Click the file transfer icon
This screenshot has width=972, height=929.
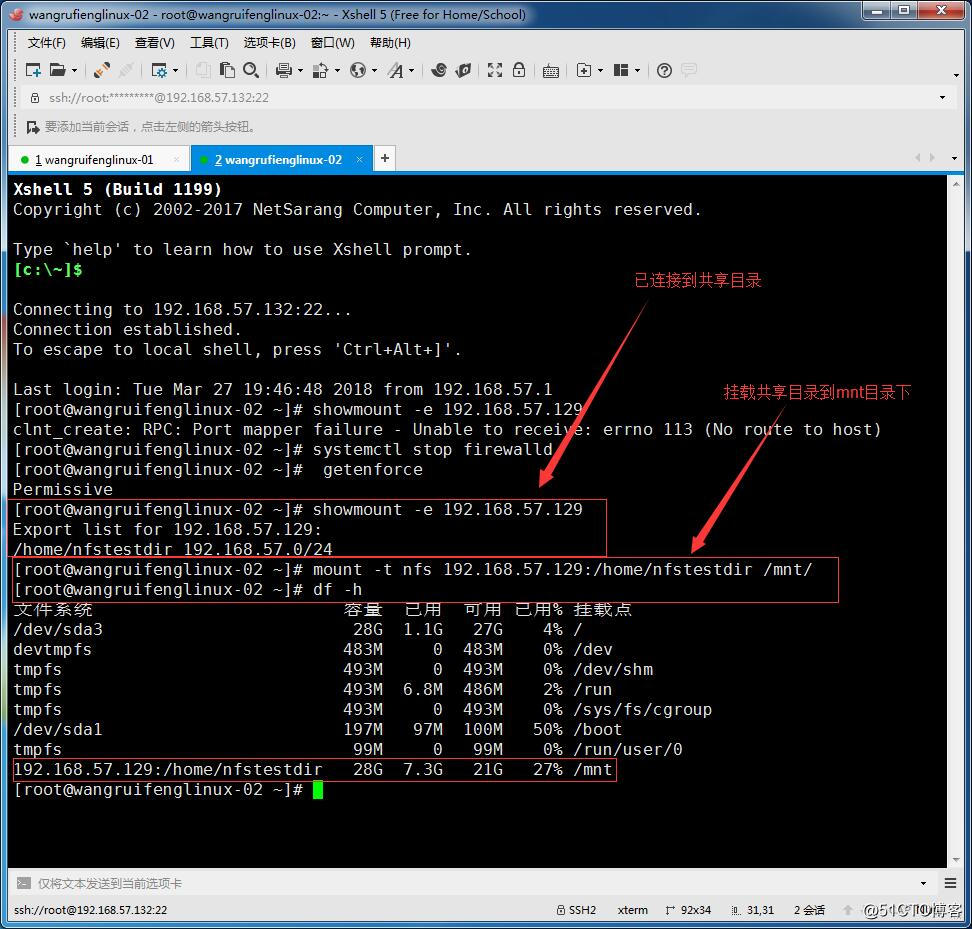click(320, 70)
